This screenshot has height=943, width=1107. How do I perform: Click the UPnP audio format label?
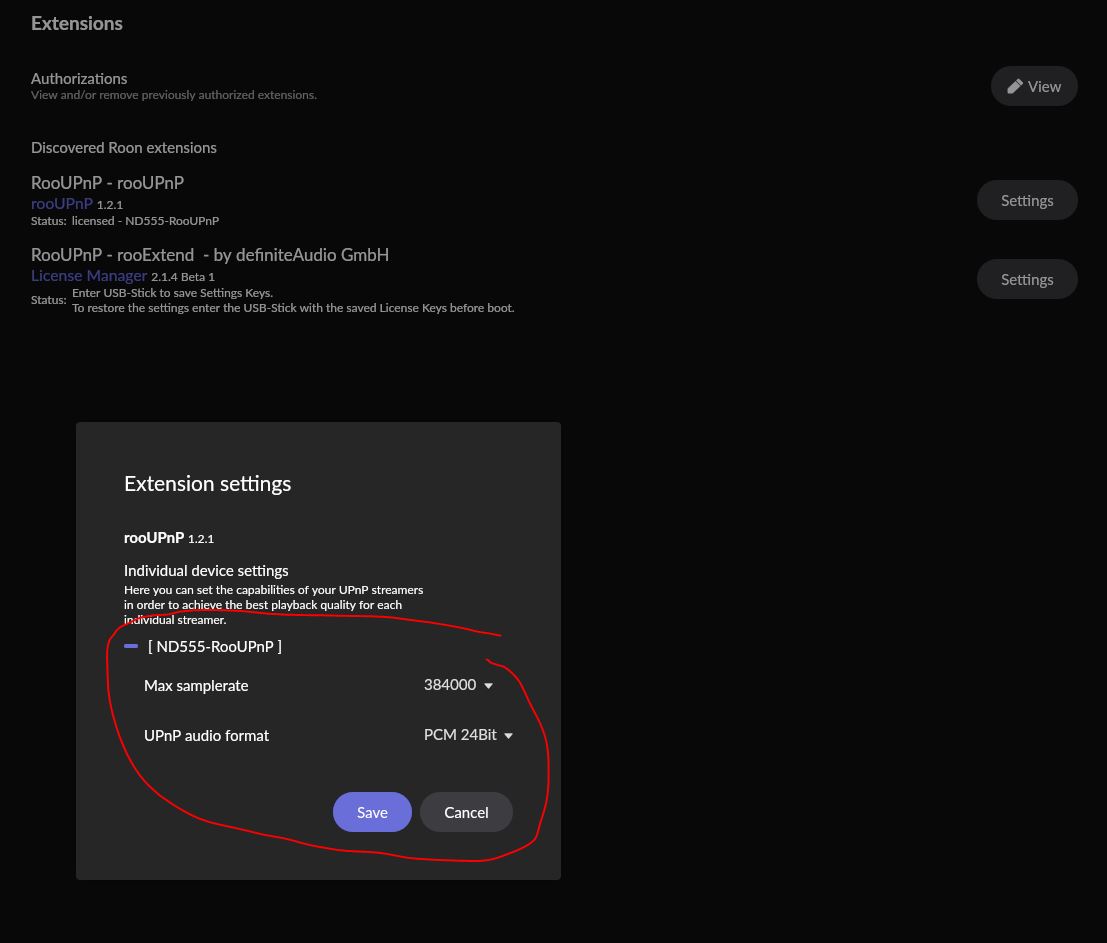point(206,735)
